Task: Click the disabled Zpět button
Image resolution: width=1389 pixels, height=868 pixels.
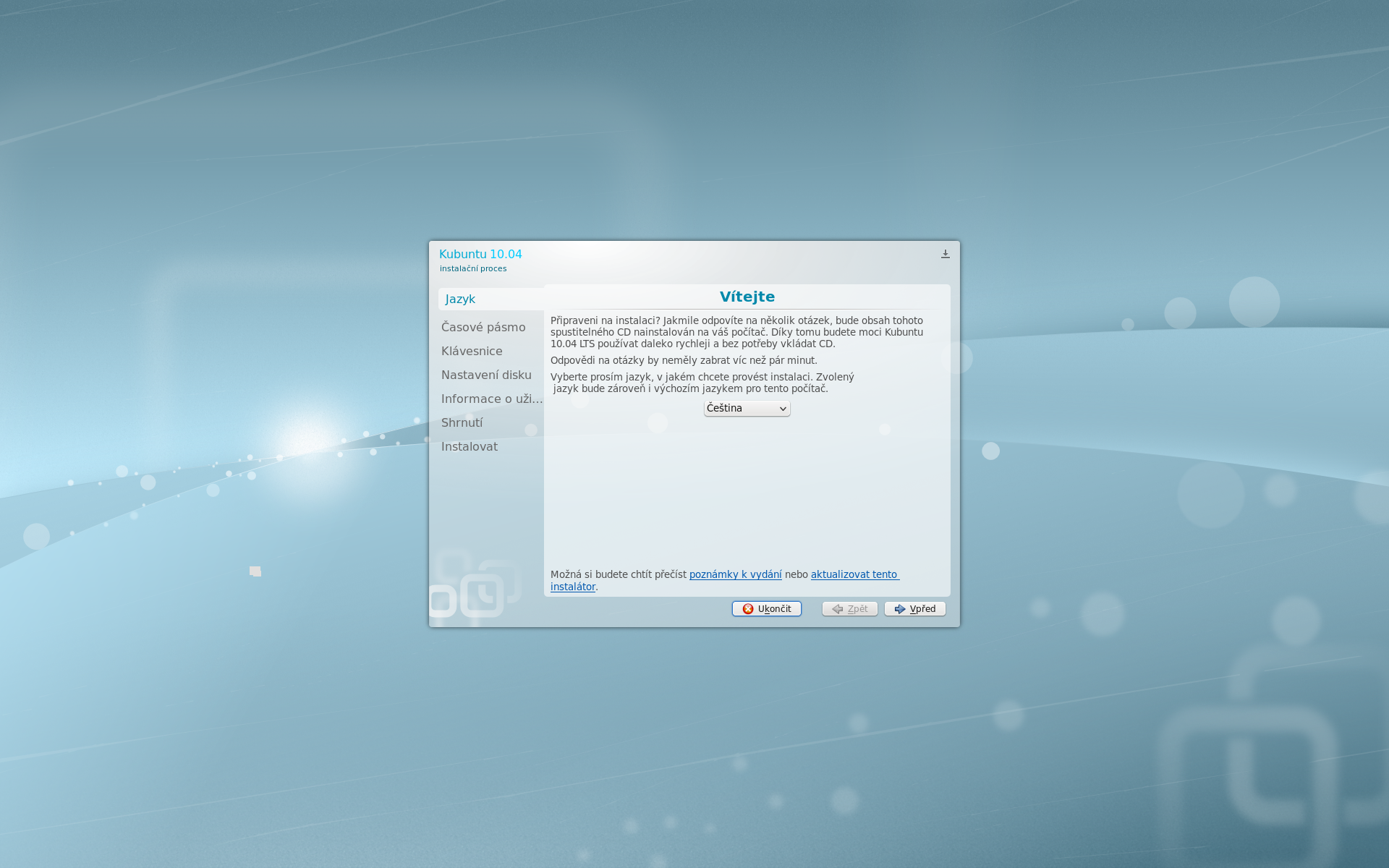Action: 849,609
